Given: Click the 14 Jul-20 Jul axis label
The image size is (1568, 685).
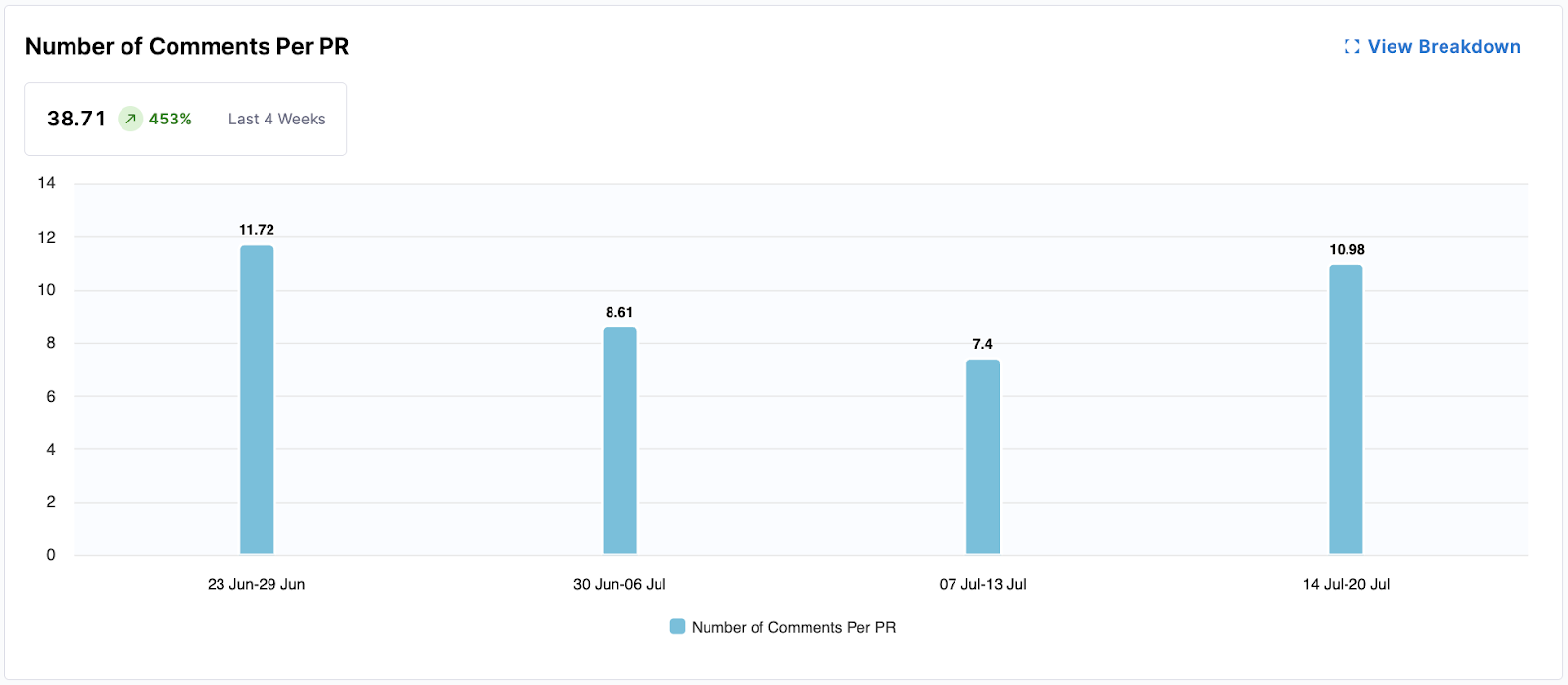Looking at the screenshot, I should pos(1345,584).
